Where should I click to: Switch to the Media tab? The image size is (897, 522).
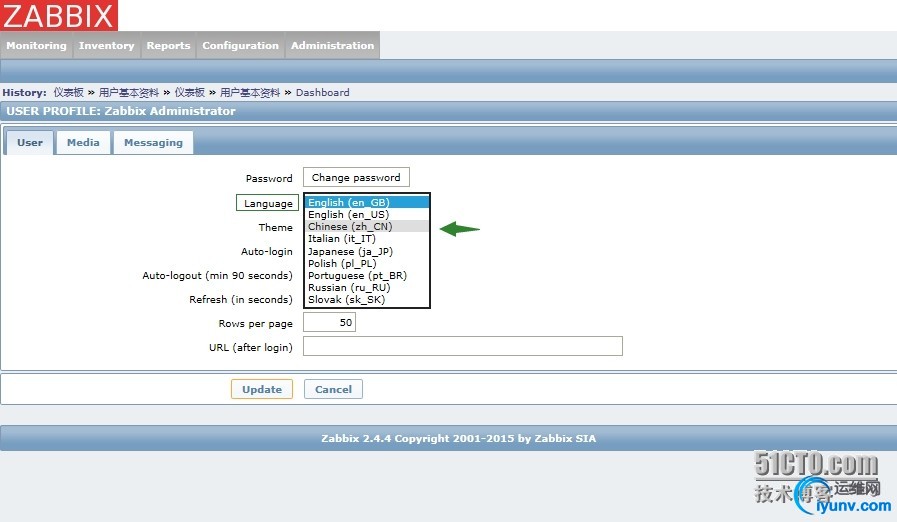click(x=83, y=143)
